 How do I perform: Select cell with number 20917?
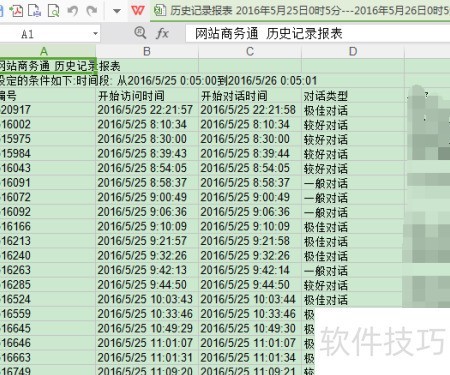[x=48, y=110]
